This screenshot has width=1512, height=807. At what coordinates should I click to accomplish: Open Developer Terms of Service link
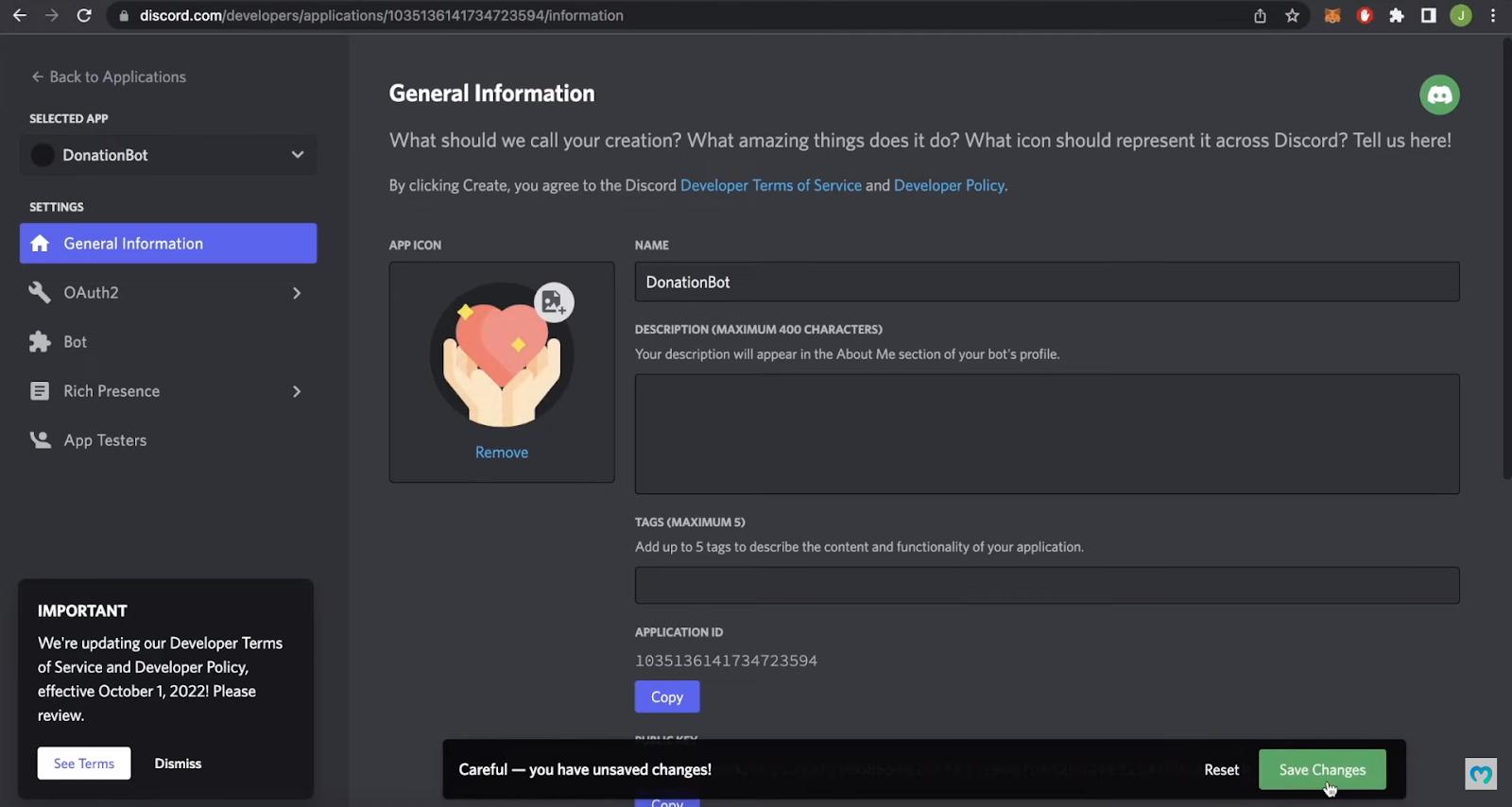click(x=771, y=185)
